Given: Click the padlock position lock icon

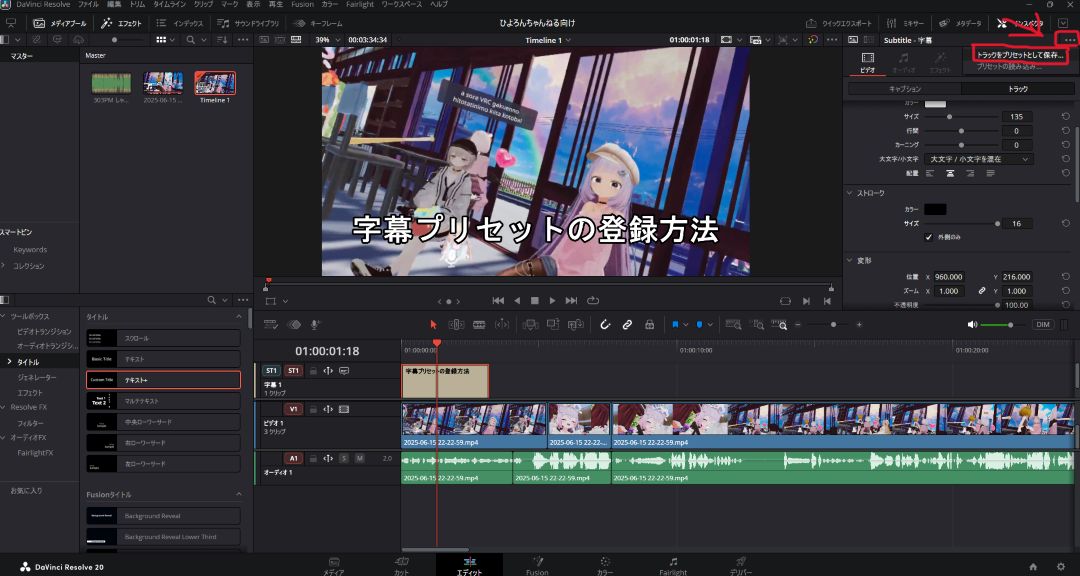Looking at the screenshot, I should (649, 324).
